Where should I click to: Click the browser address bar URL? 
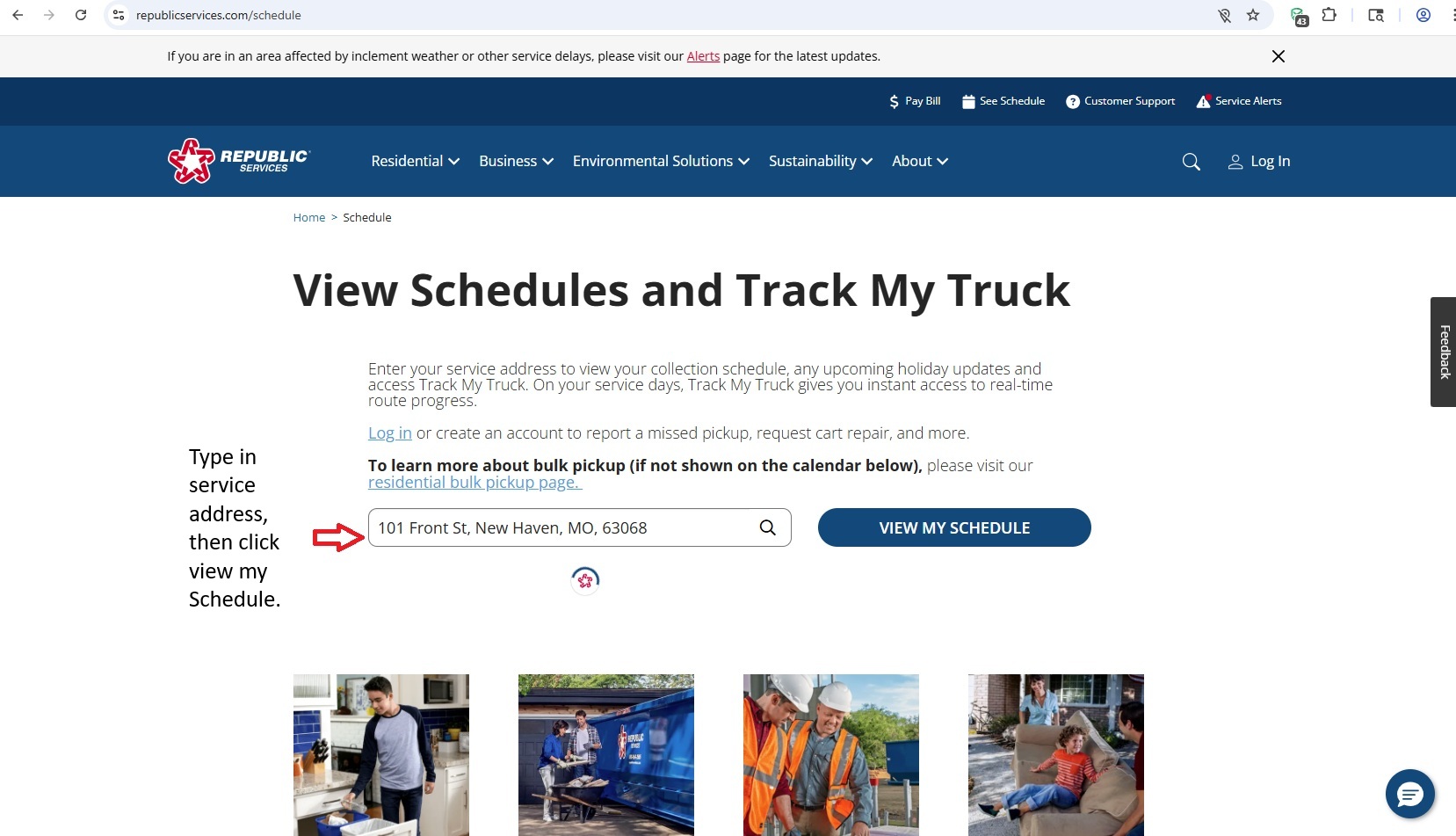click(x=219, y=15)
